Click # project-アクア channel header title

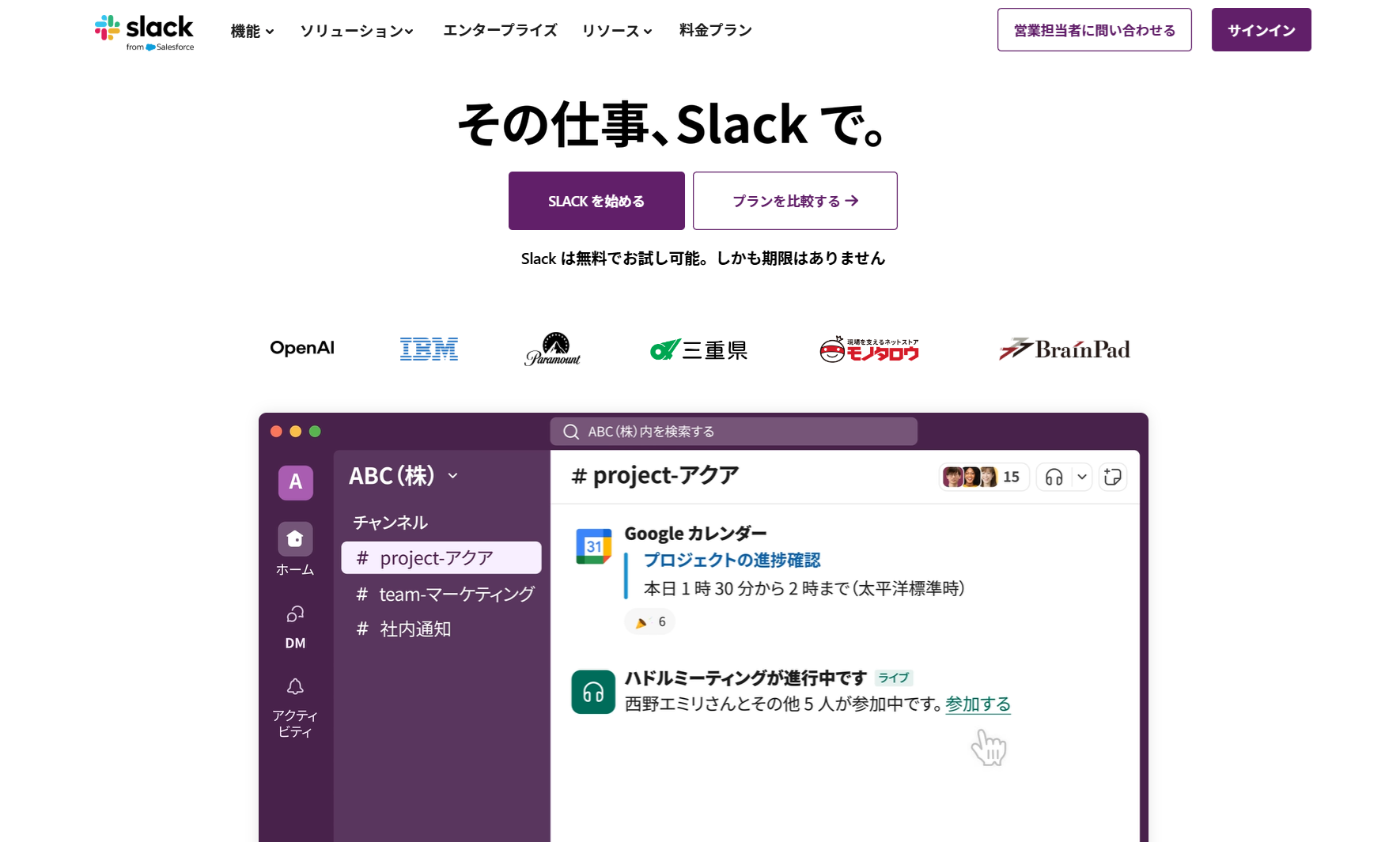[655, 476]
